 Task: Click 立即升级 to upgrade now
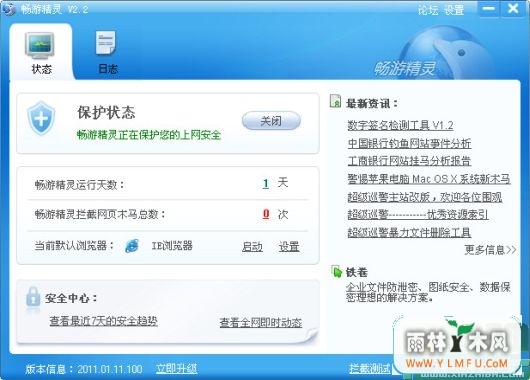(176, 369)
